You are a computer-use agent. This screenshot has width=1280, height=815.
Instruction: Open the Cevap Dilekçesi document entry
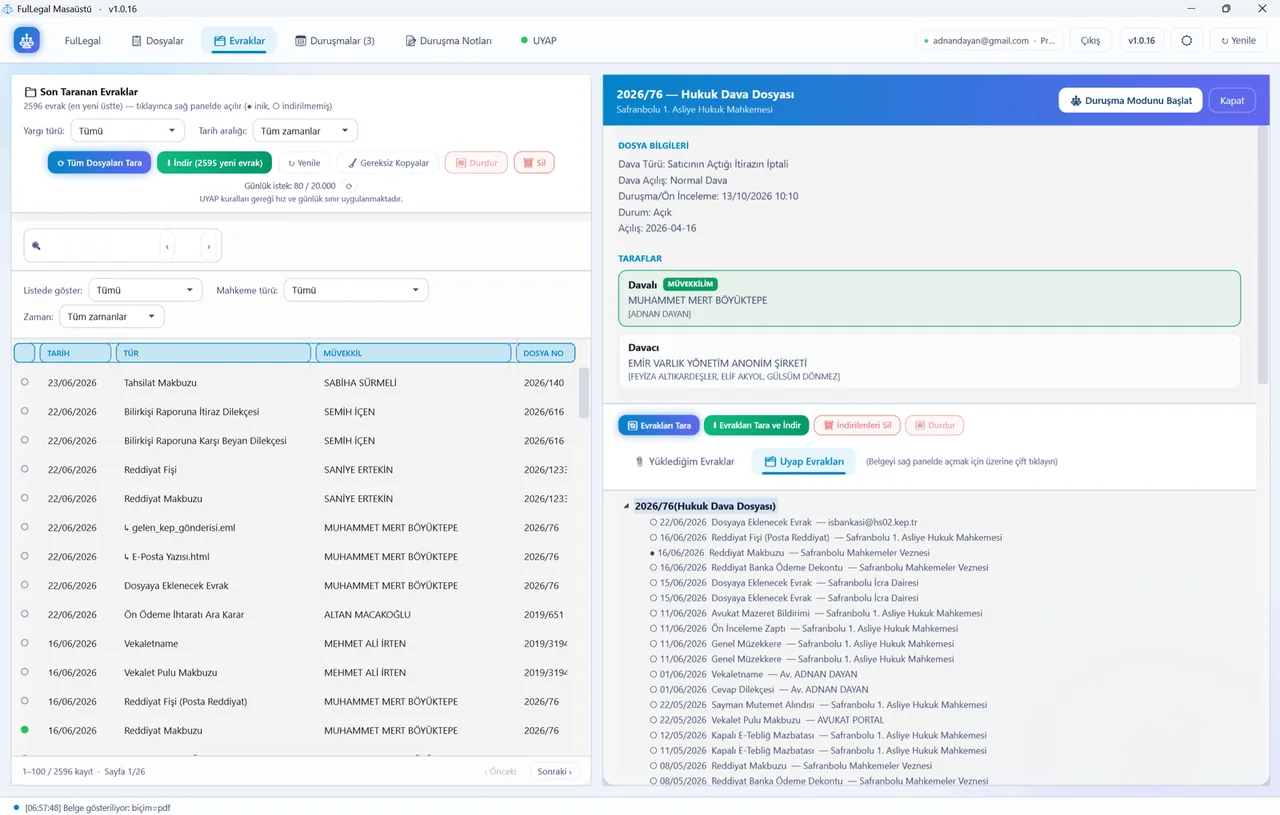(x=742, y=689)
